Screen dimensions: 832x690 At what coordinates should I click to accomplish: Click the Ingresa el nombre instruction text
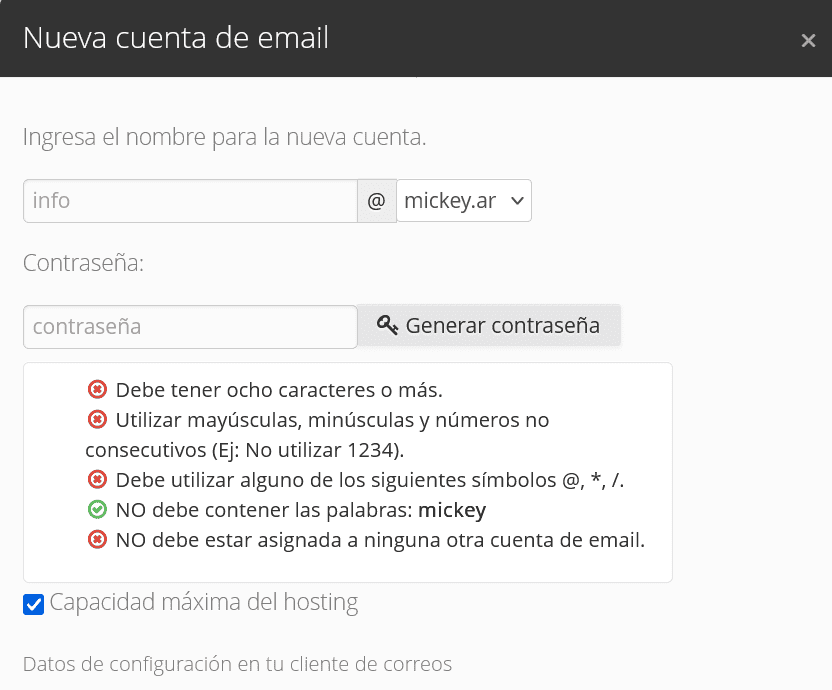point(224,137)
